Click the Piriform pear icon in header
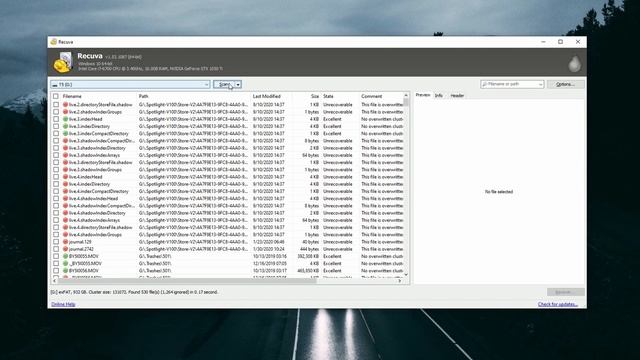 [x=575, y=64]
